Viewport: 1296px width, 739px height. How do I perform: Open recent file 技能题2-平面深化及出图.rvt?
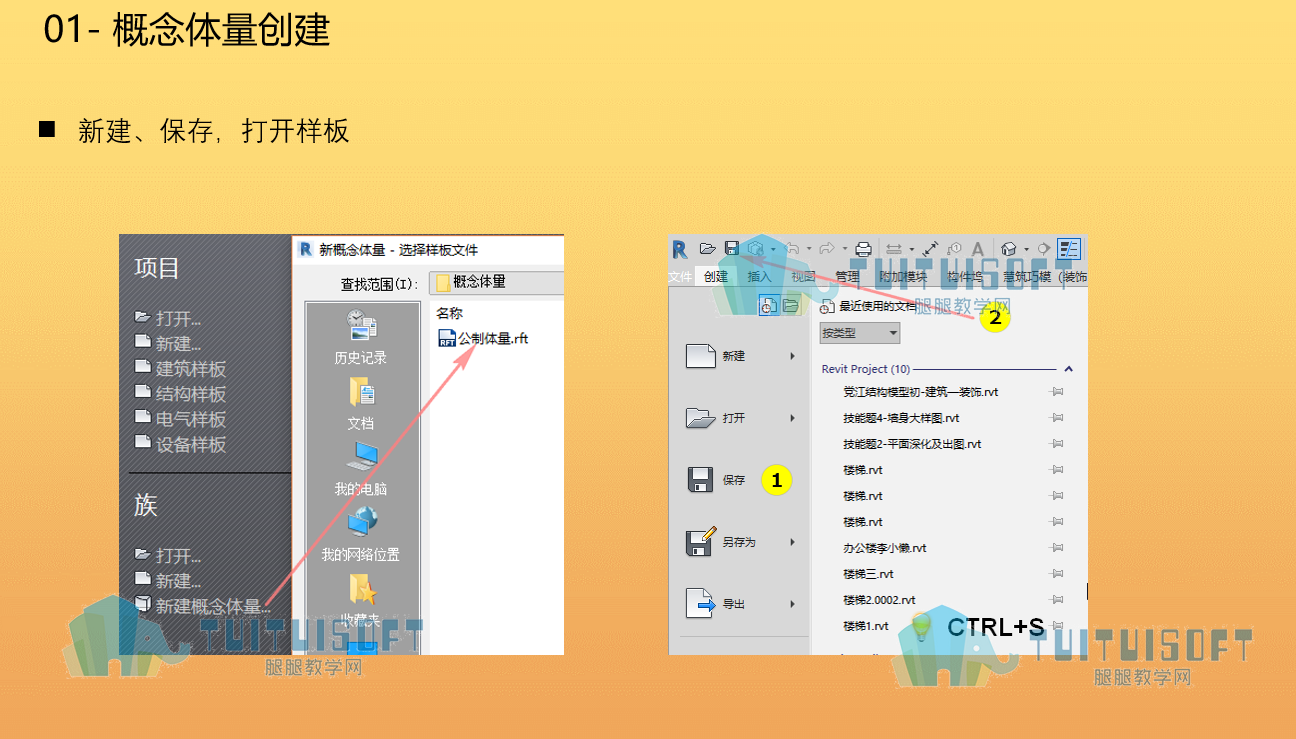(912, 444)
